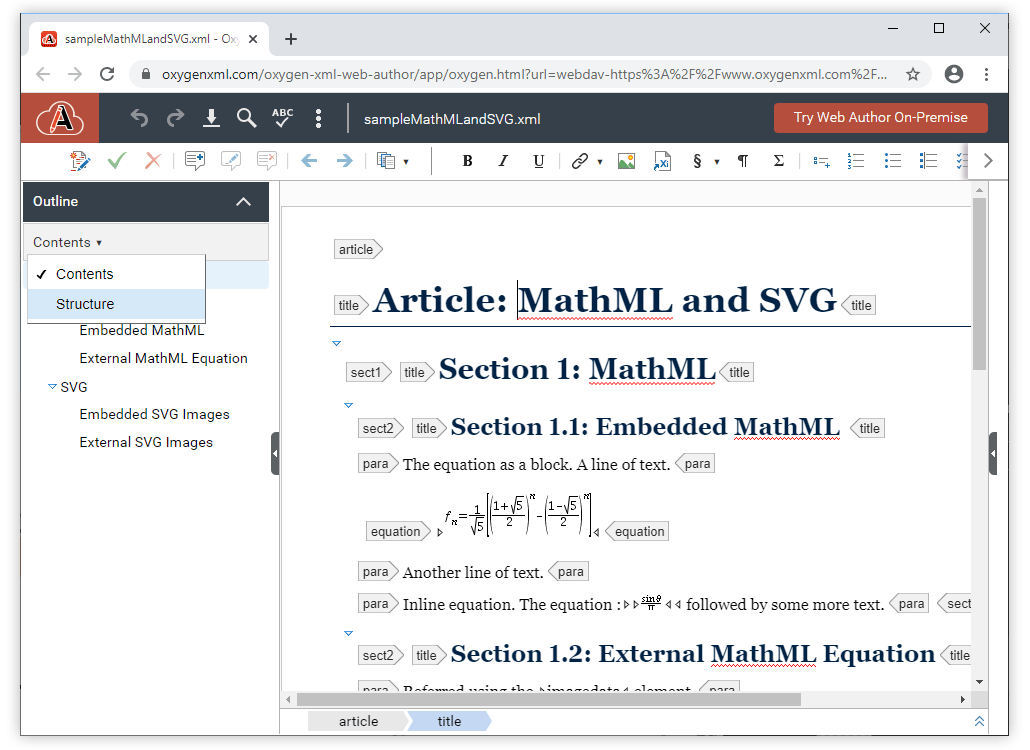
Task: Add a comment with the comment-plus icon
Action: 195,160
